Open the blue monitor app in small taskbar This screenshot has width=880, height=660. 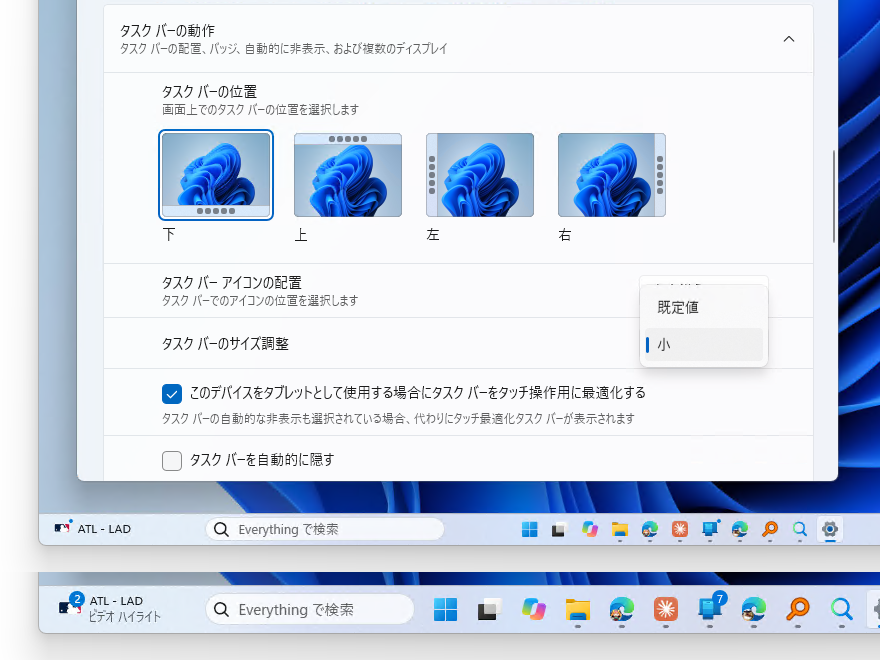[710, 529]
